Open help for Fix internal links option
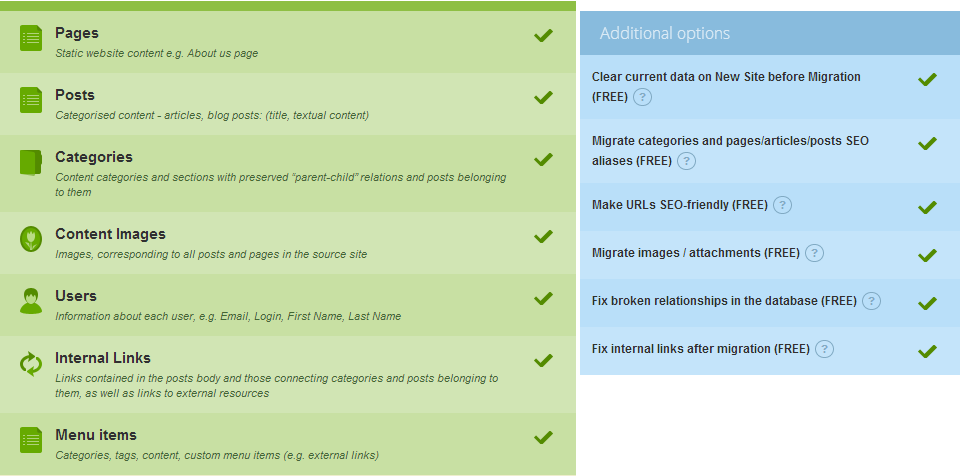This screenshot has width=966, height=476. [824, 349]
